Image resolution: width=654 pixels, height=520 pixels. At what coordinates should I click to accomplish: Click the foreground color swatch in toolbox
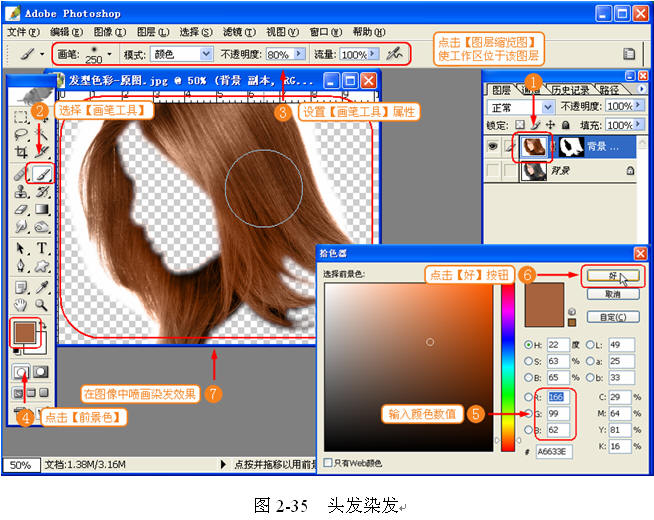point(24,333)
